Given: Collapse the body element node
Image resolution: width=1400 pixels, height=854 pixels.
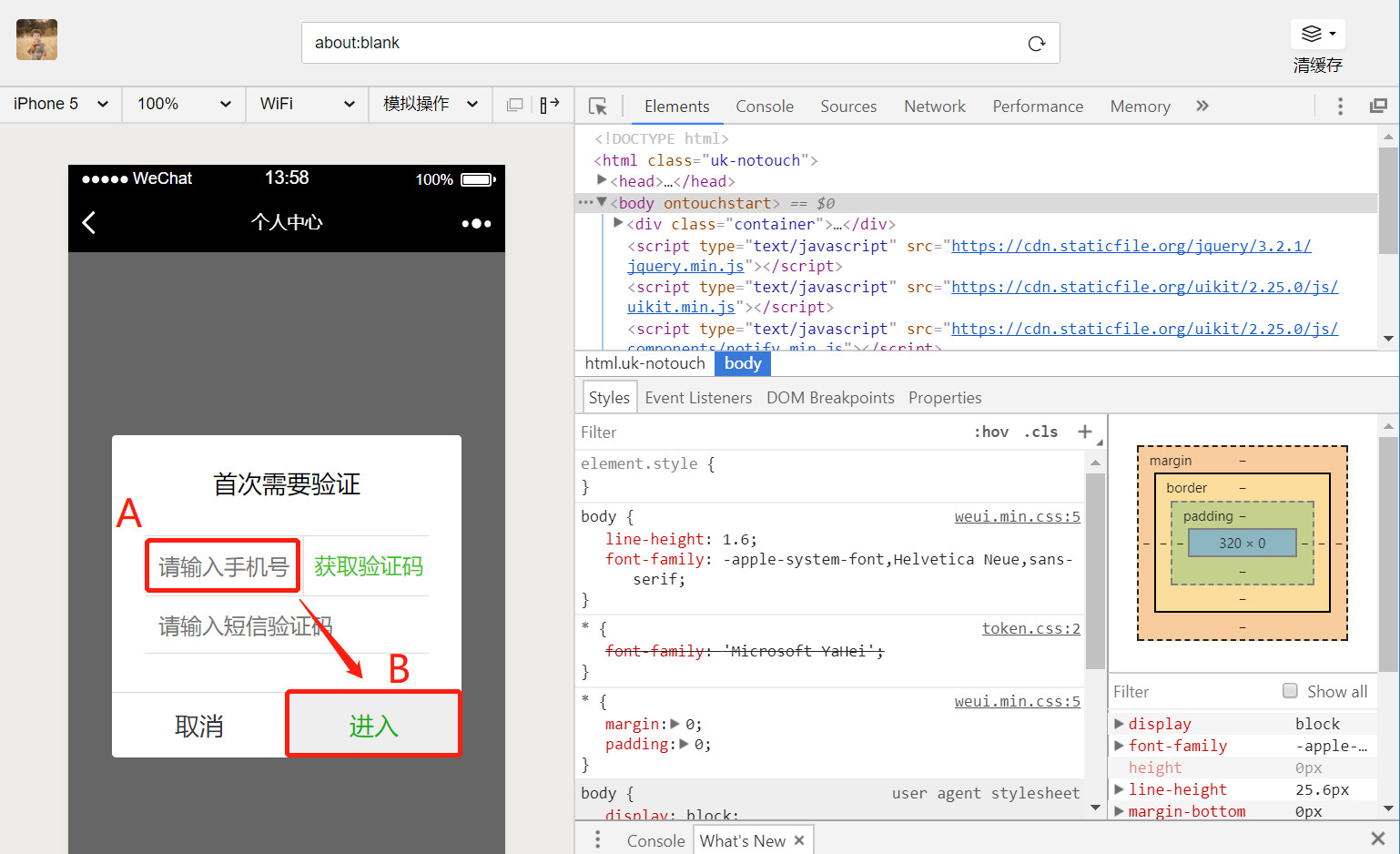Looking at the screenshot, I should click(x=602, y=202).
